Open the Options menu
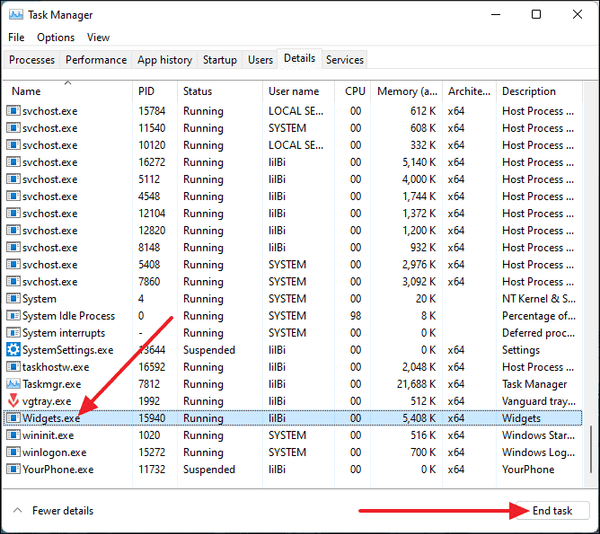This screenshot has width=600, height=534. [x=55, y=37]
